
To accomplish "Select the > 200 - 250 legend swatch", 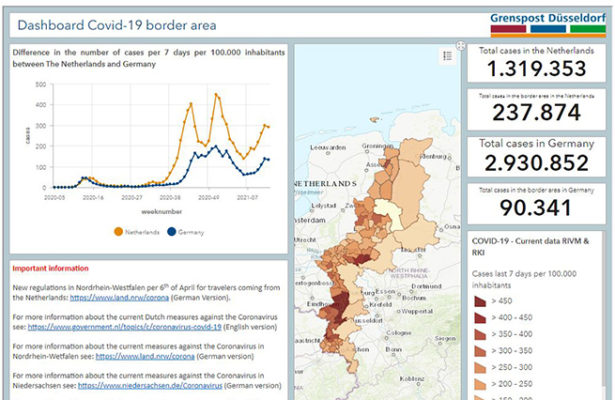I will coord(480,384).
